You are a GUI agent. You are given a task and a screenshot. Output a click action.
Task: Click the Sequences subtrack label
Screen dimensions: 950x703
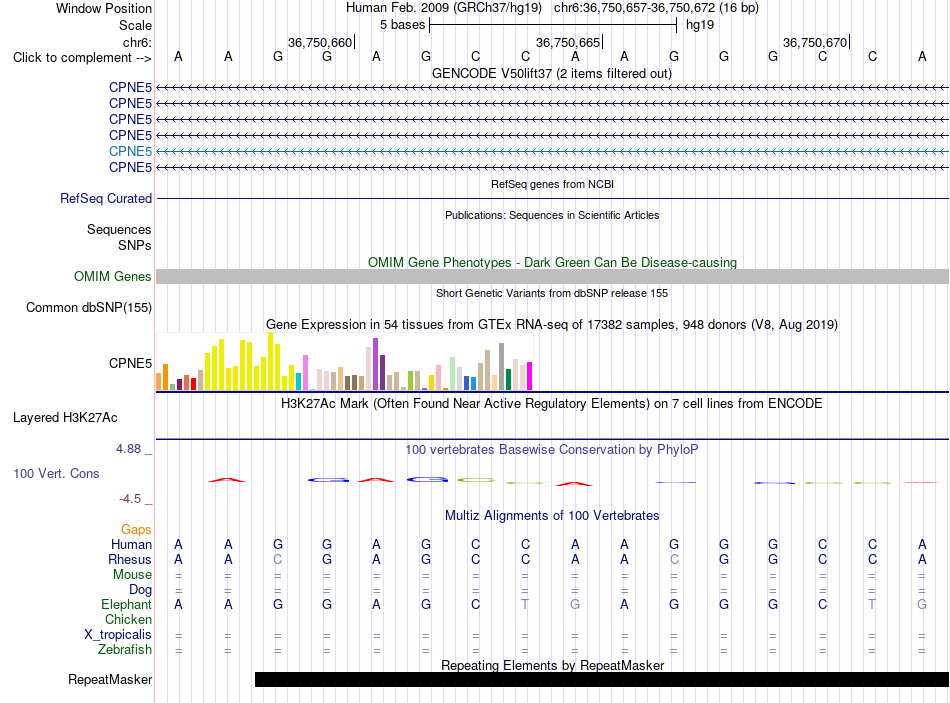click(x=119, y=229)
